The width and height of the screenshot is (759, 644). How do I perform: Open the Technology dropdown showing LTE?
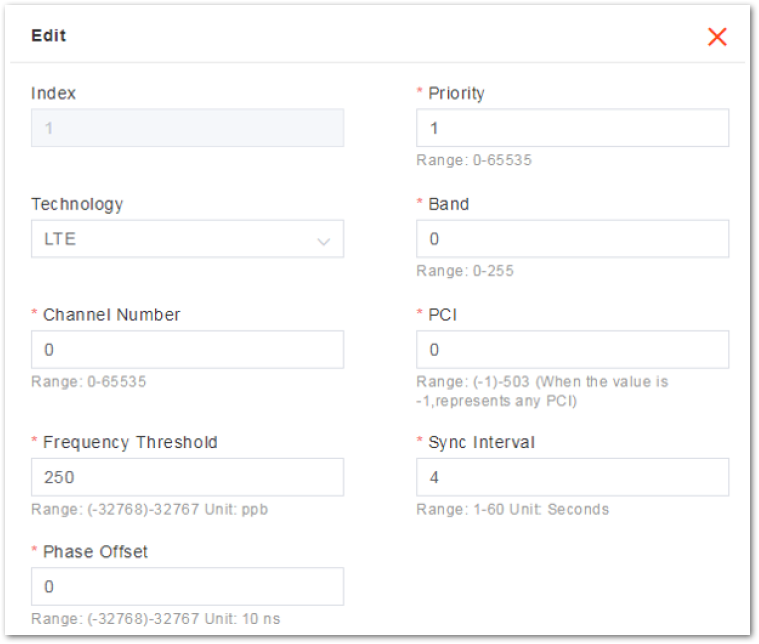(187, 239)
